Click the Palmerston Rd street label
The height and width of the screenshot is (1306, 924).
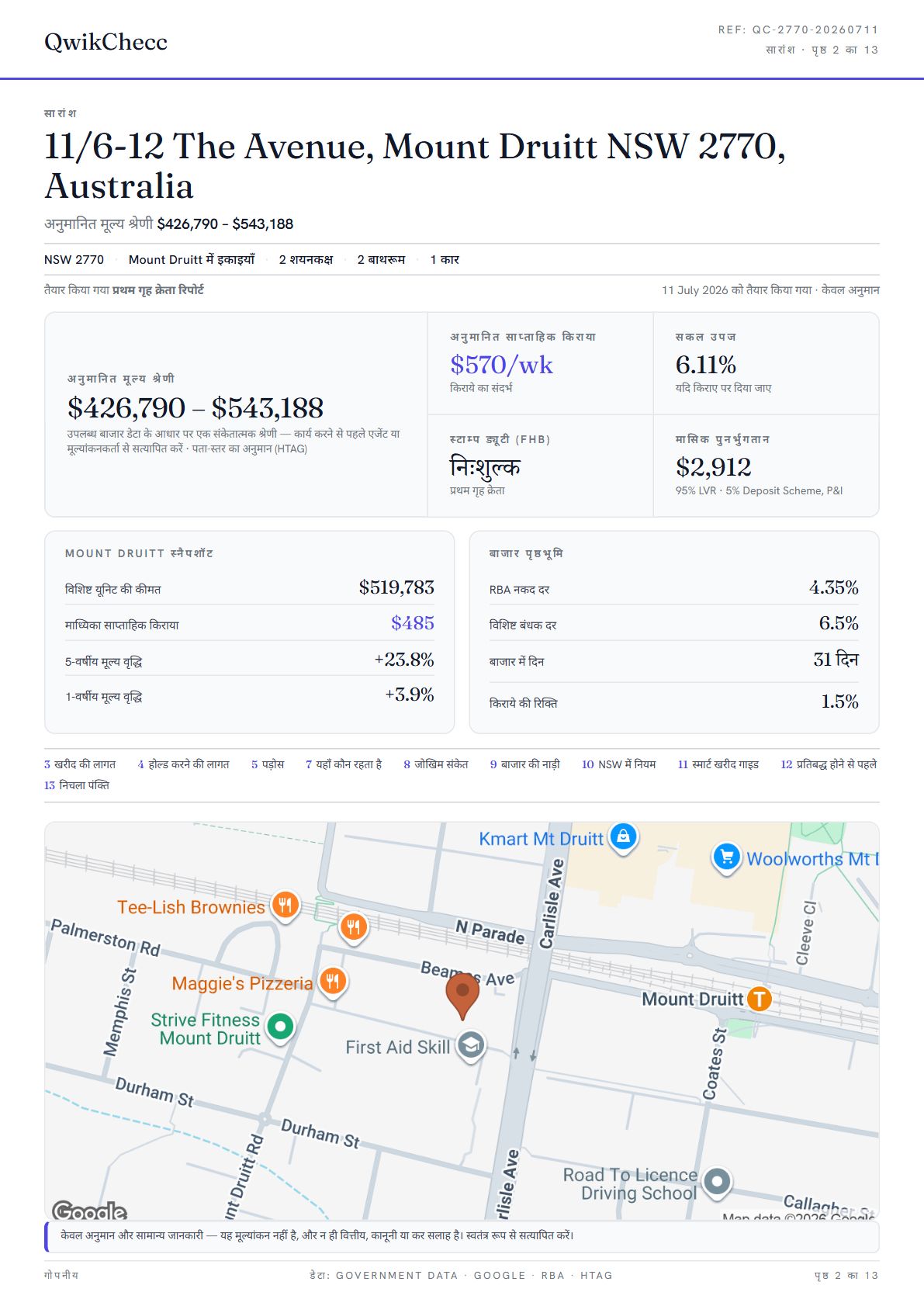coord(106,937)
